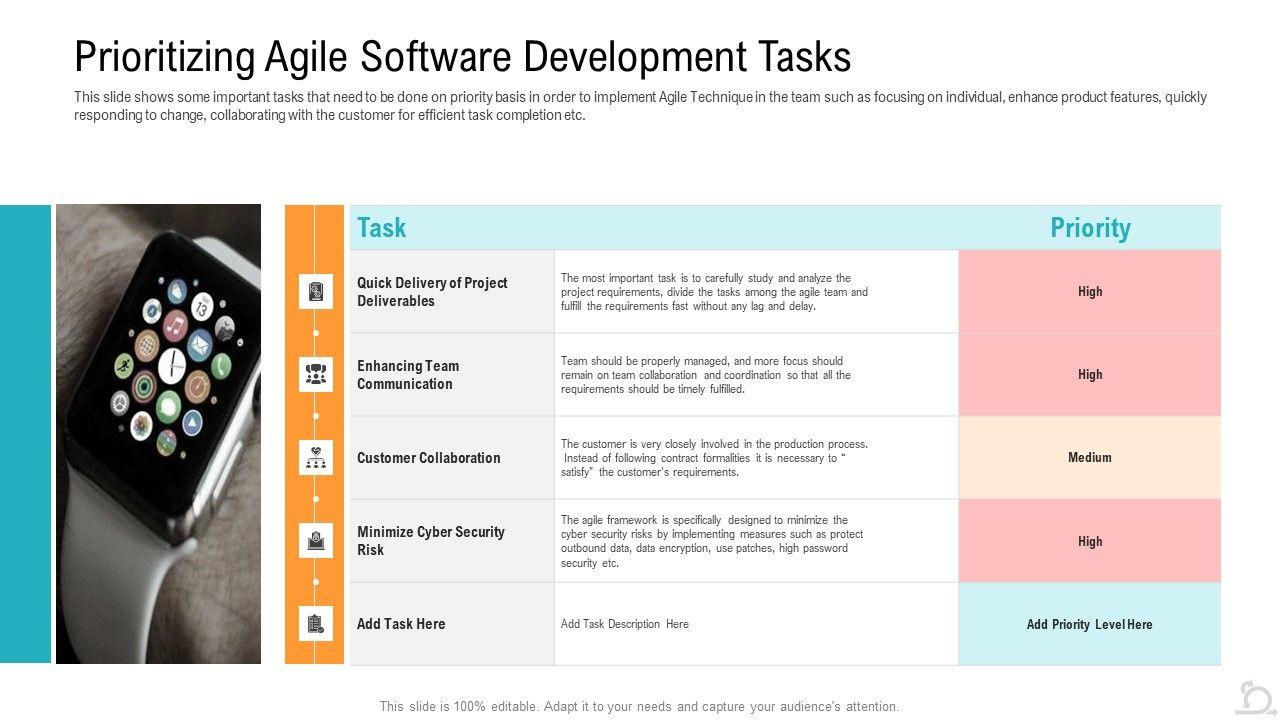Select High priority cell for Quick Delivery
Image resolution: width=1280 pixels, height=720 pixels.
tap(1090, 292)
